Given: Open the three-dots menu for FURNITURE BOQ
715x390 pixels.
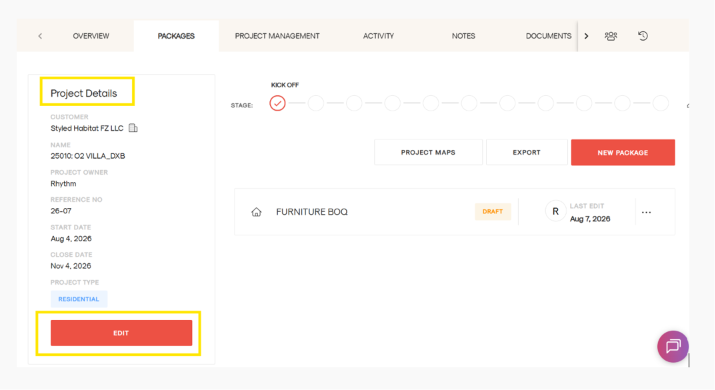Looking at the screenshot, I should 646,212.
